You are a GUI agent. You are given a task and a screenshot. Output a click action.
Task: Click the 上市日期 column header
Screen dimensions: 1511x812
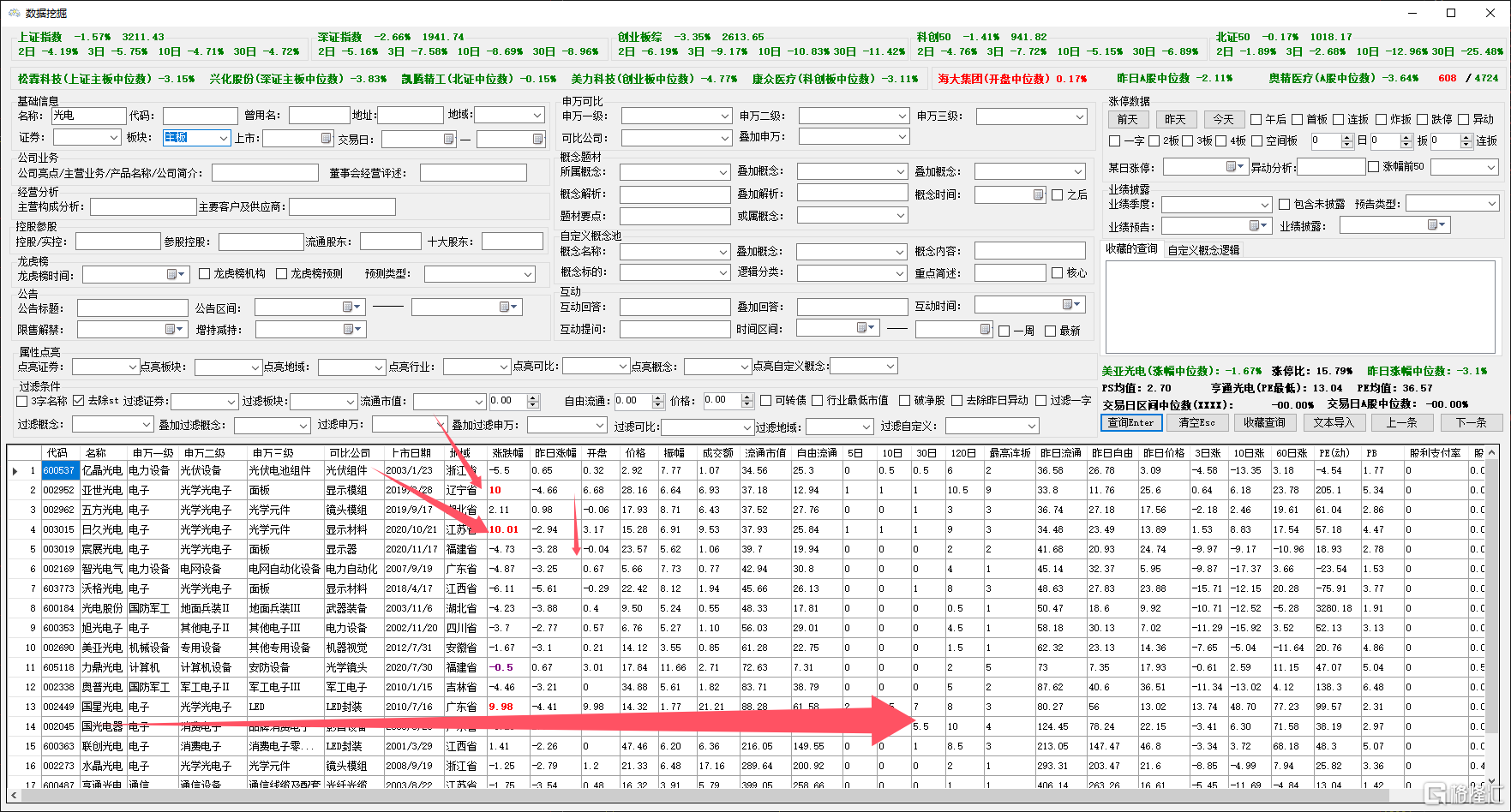[x=413, y=452]
